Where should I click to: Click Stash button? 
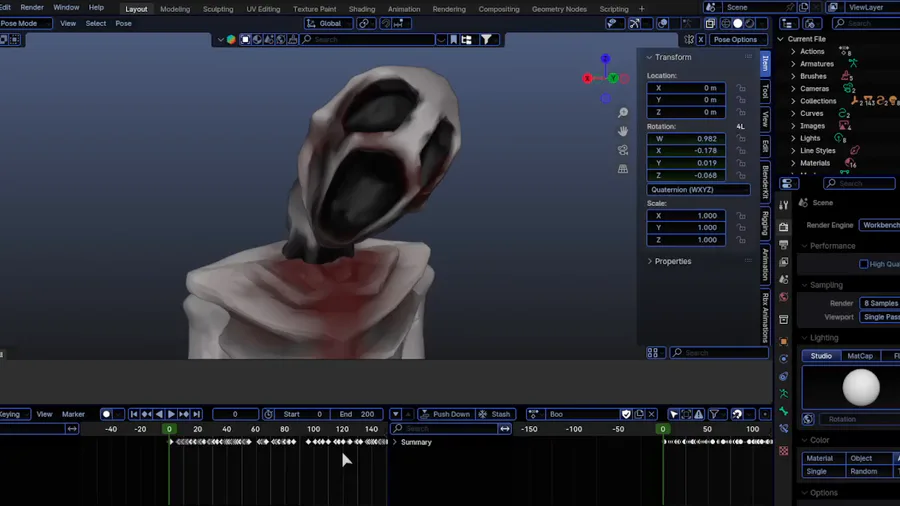pyautogui.click(x=495, y=414)
